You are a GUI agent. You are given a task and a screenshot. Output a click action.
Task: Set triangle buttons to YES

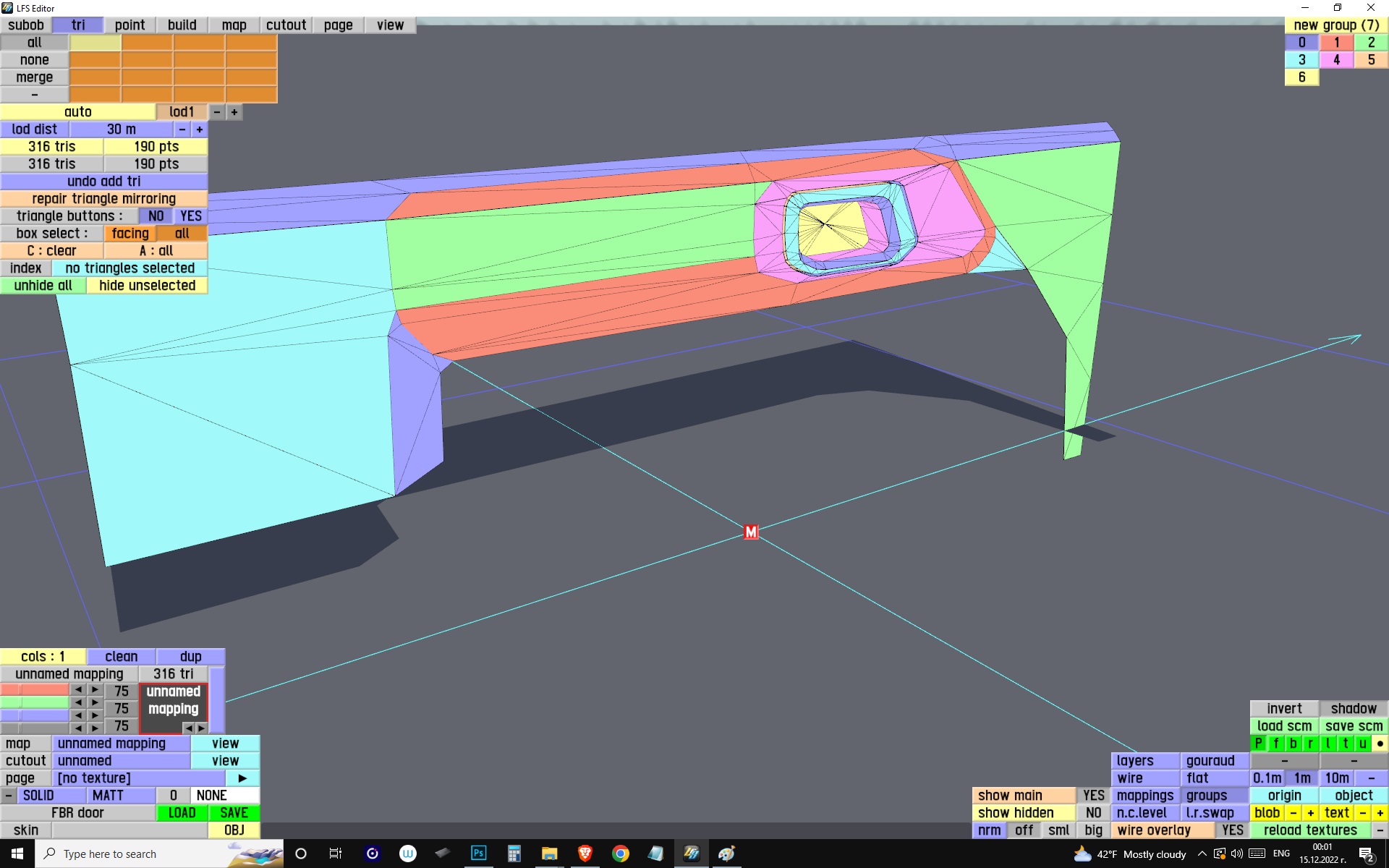(x=190, y=216)
